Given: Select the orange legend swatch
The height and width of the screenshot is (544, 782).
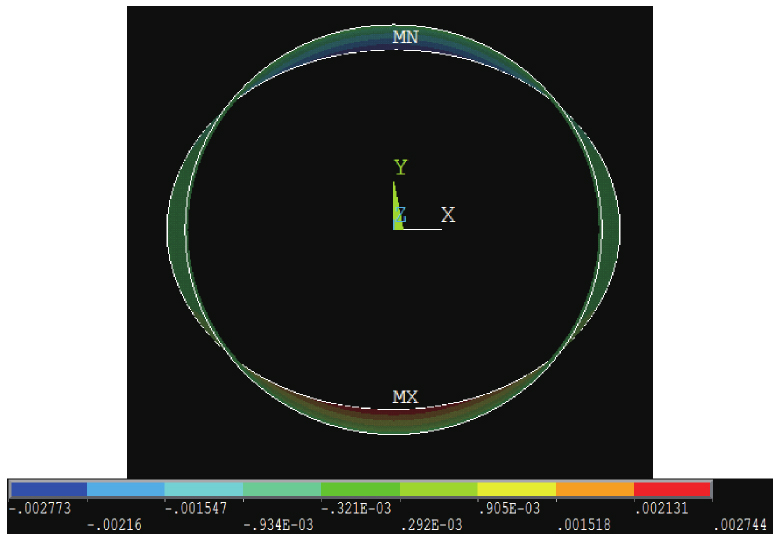Looking at the screenshot, I should pyautogui.click(x=595, y=489).
